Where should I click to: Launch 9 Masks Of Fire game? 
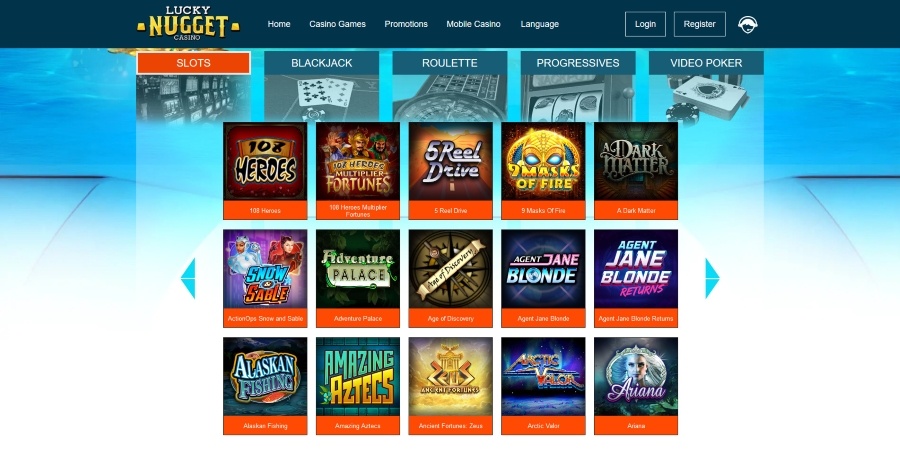click(x=543, y=171)
